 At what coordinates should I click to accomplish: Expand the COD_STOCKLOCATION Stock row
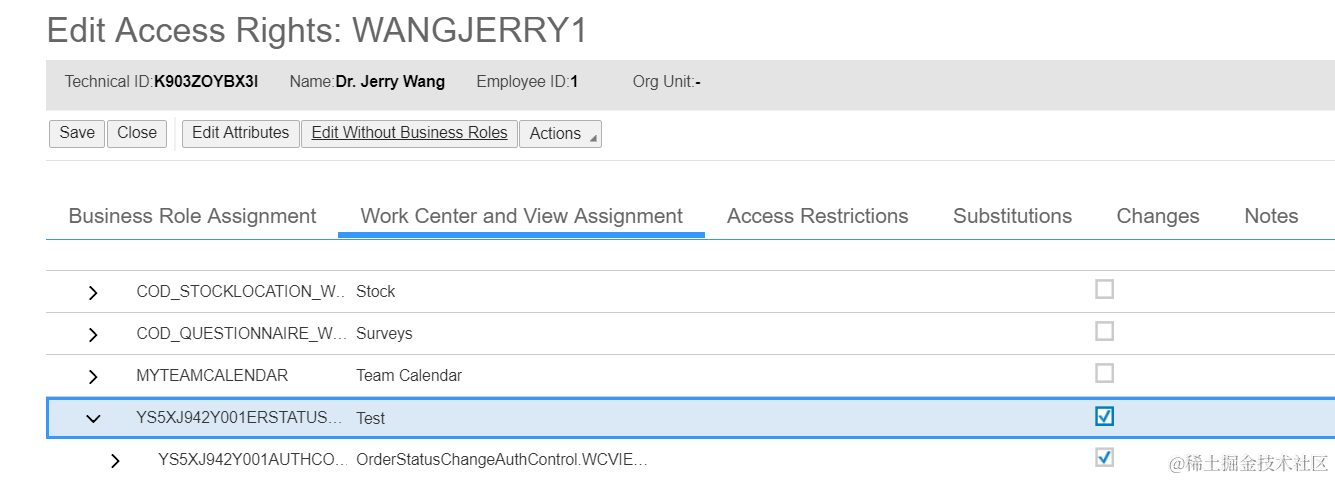click(93, 292)
